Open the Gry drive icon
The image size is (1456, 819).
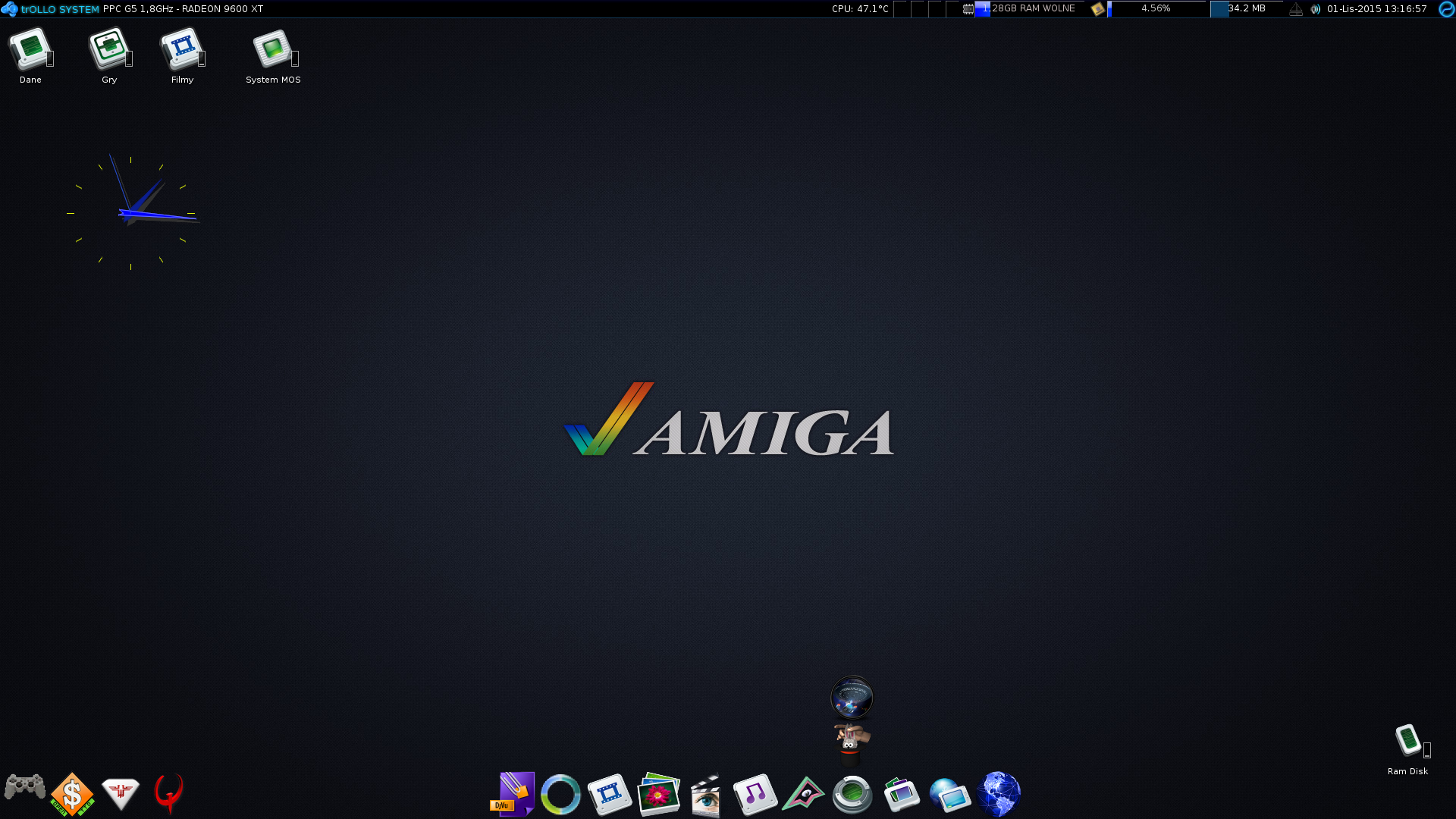[109, 50]
